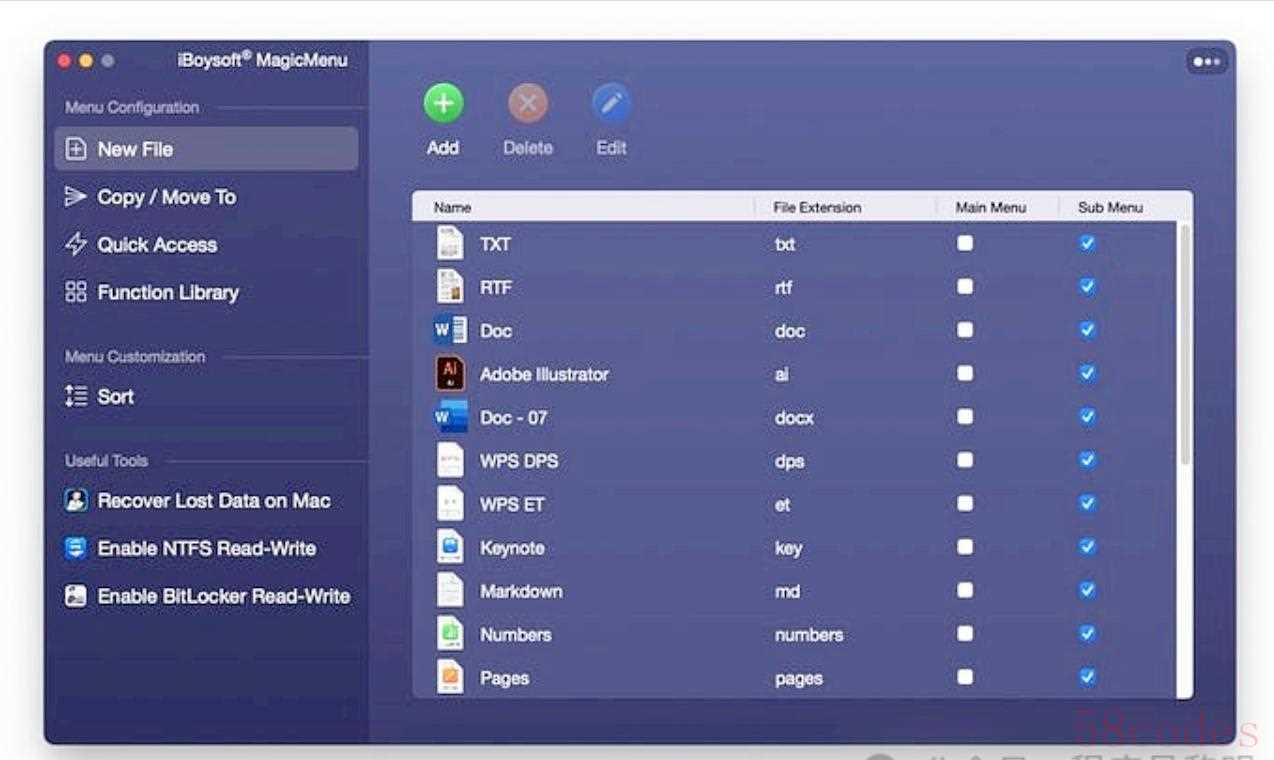Uncheck Sub Menu for Keynote
1274x760 pixels.
1087,547
